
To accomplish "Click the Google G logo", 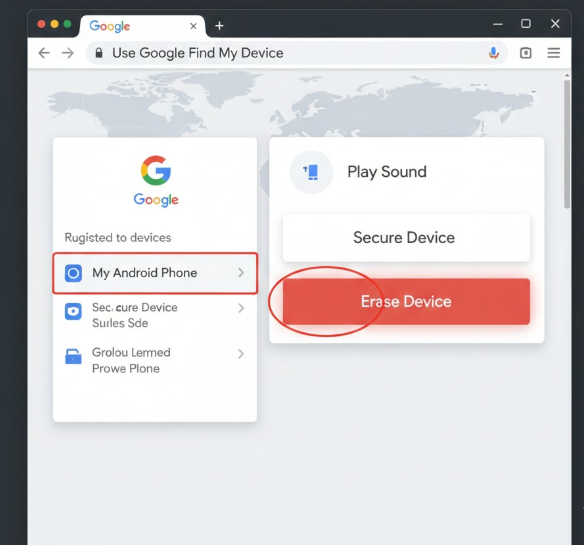I will 156,170.
